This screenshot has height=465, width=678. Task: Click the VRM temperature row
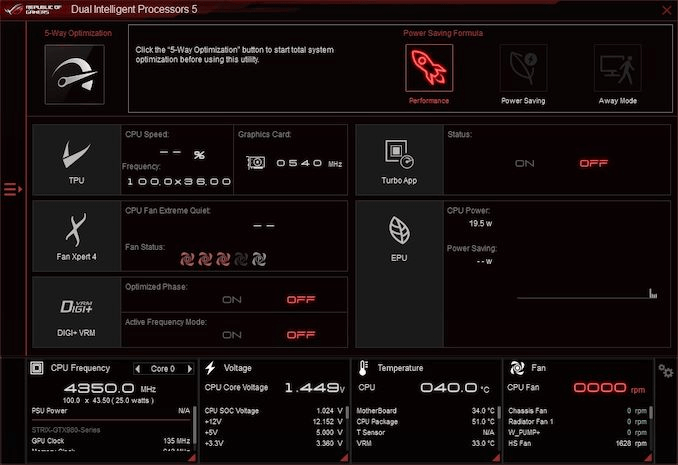tap(425, 443)
